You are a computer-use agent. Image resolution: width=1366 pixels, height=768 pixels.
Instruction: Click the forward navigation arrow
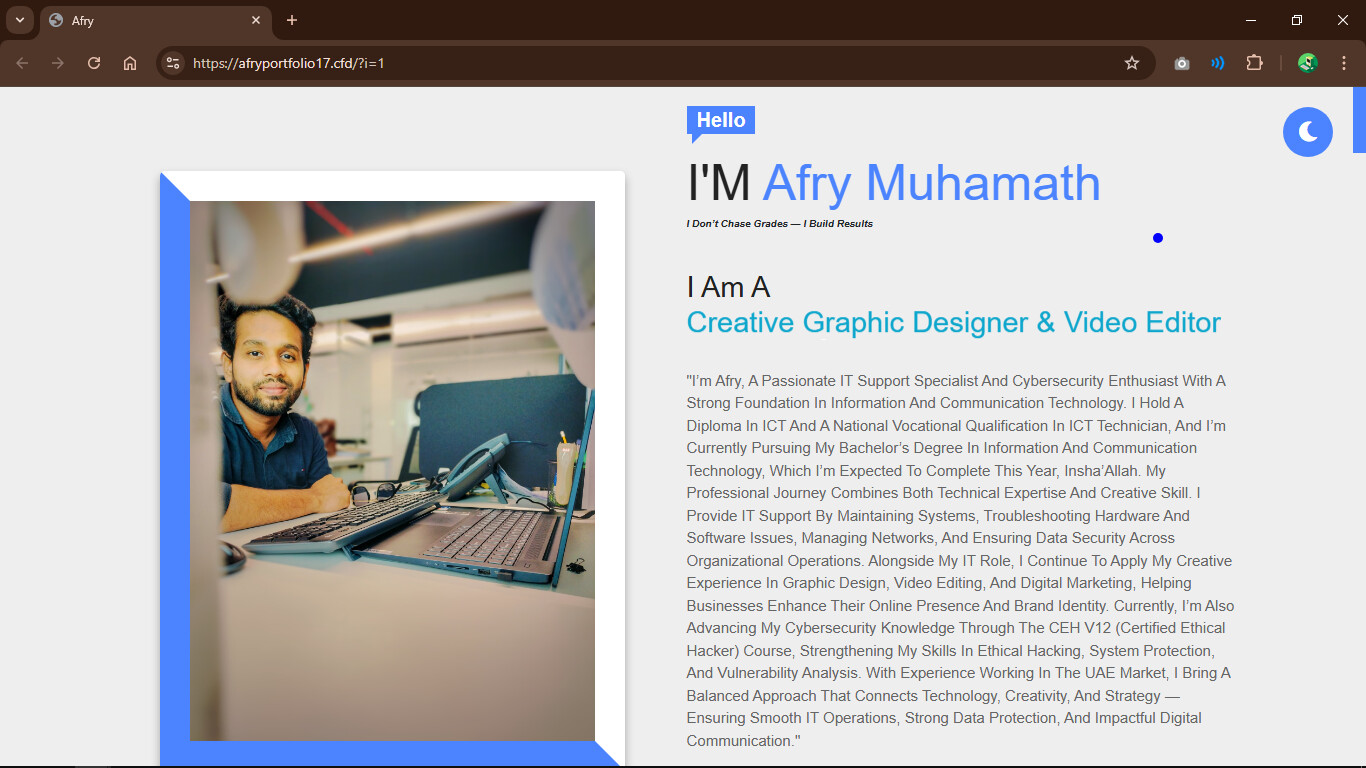[58, 63]
